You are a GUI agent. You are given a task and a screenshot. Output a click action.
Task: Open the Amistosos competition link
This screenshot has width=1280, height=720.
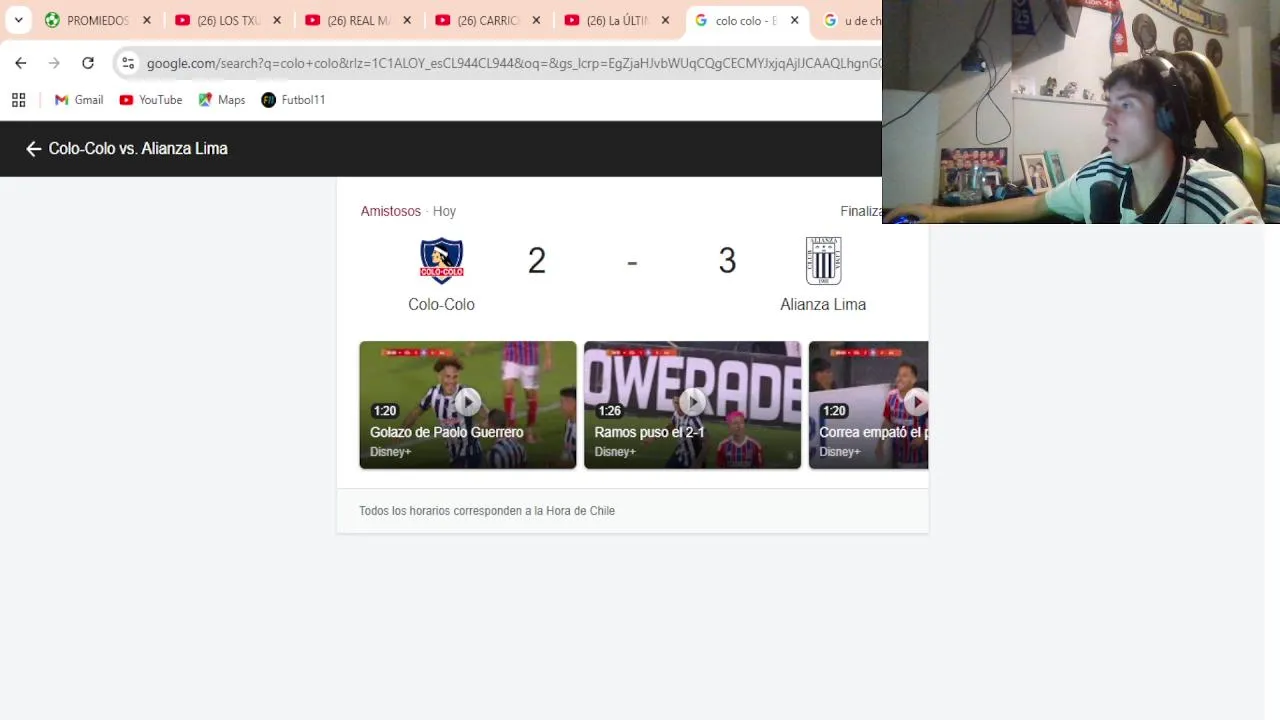click(391, 211)
